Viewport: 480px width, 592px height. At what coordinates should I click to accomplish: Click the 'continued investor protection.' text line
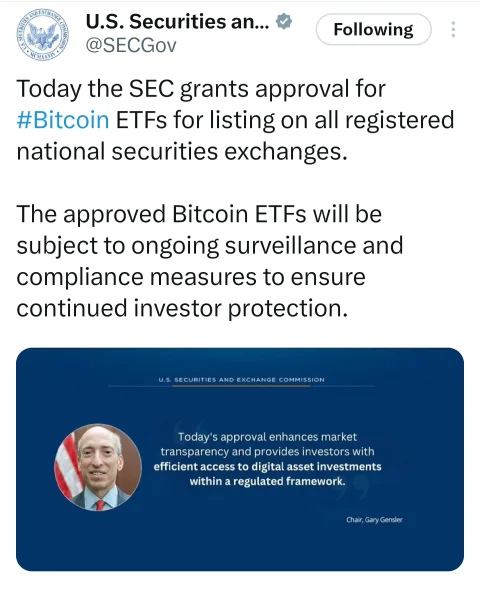click(182, 308)
